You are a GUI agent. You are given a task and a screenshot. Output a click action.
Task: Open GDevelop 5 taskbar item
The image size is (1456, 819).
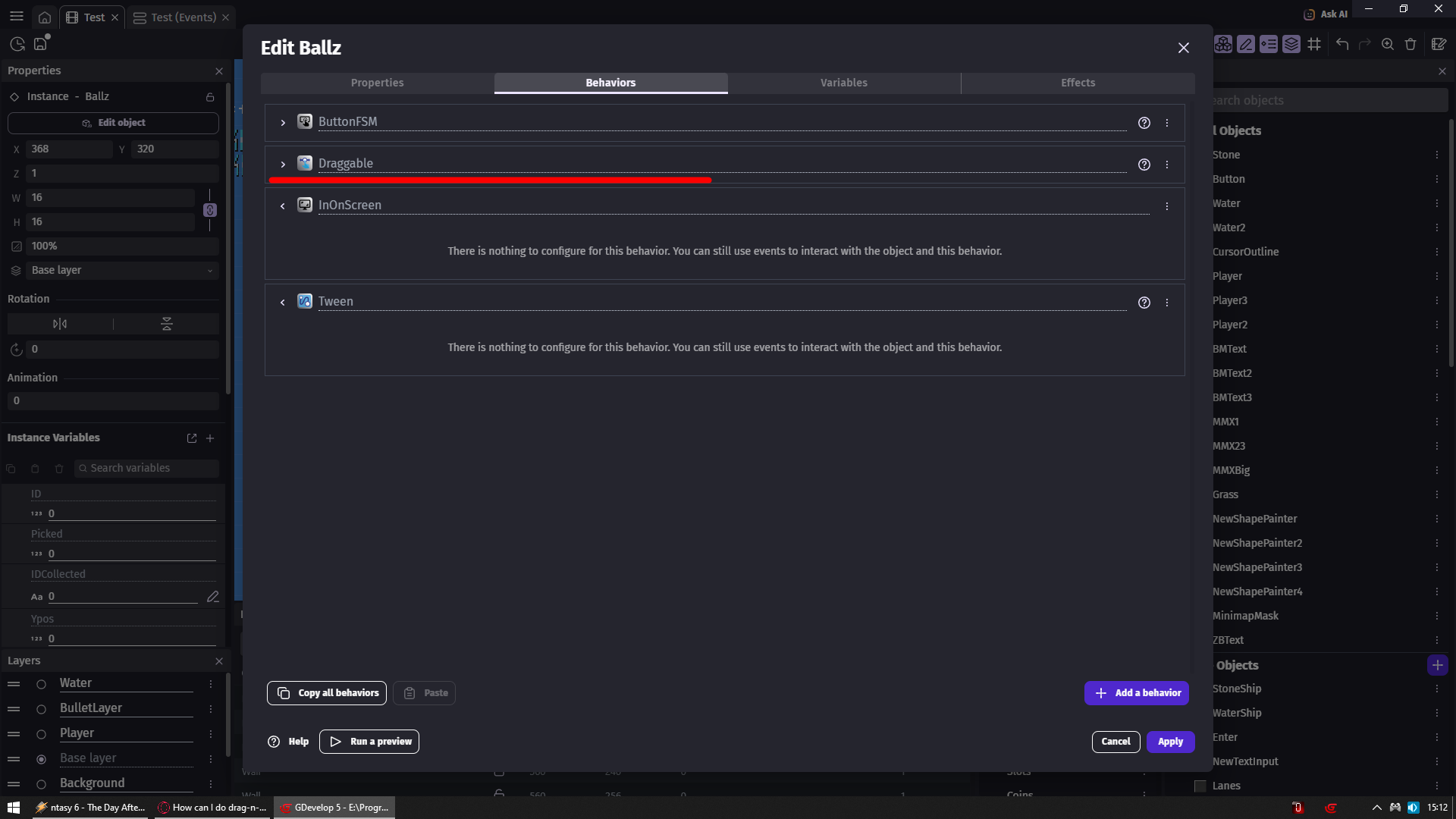pyautogui.click(x=334, y=808)
